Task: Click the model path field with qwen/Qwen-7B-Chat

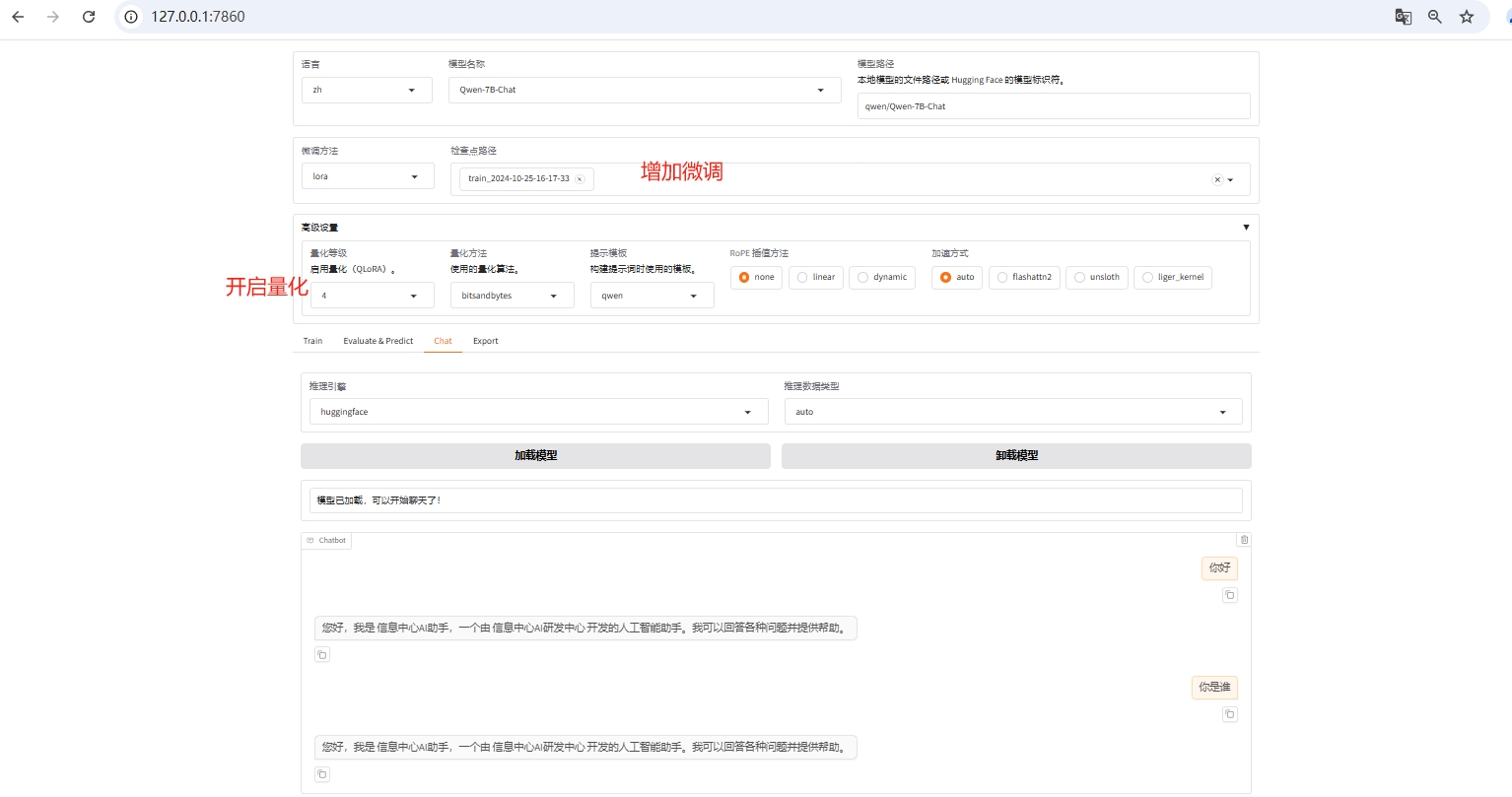Action: 1053,106
